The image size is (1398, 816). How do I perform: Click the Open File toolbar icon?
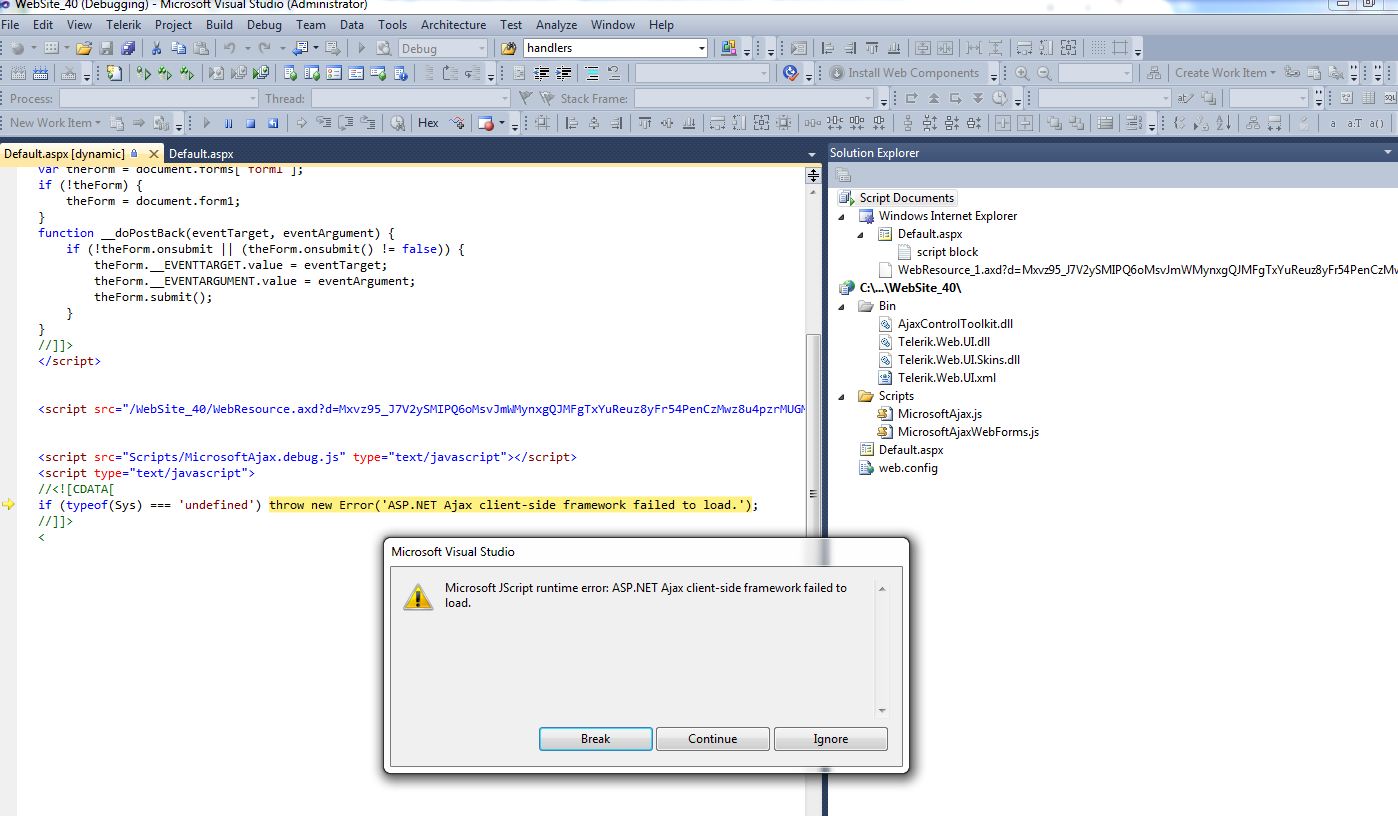(84, 48)
